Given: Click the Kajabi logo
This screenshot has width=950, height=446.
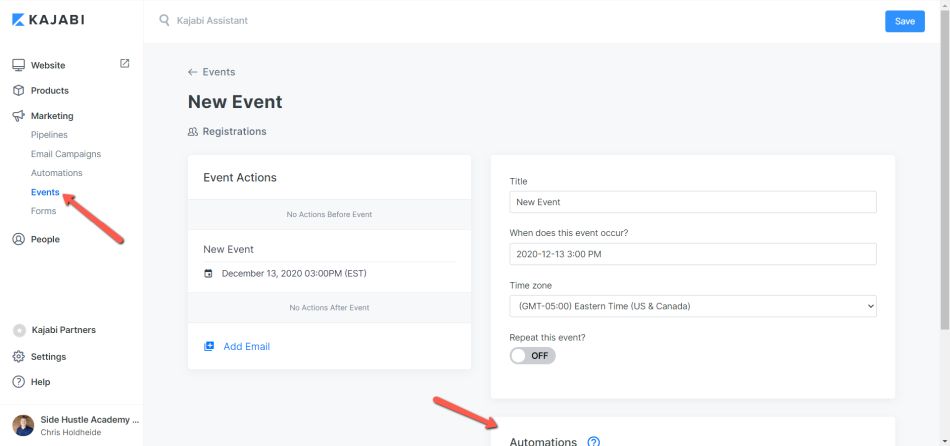Looking at the screenshot, I should tap(48, 20).
